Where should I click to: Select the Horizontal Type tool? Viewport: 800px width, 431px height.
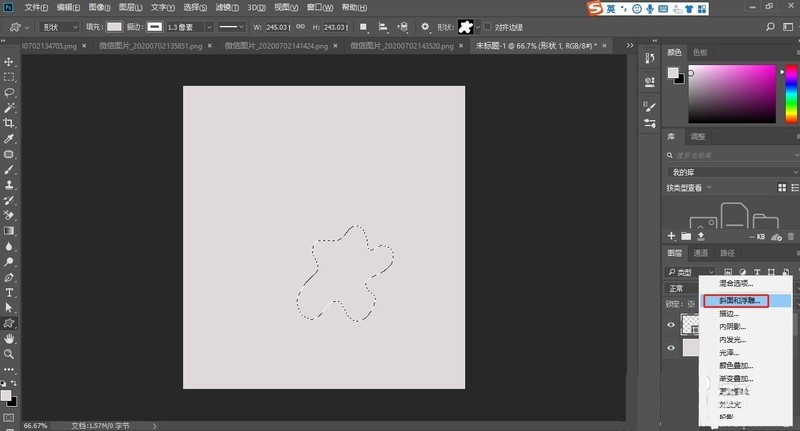click(9, 292)
